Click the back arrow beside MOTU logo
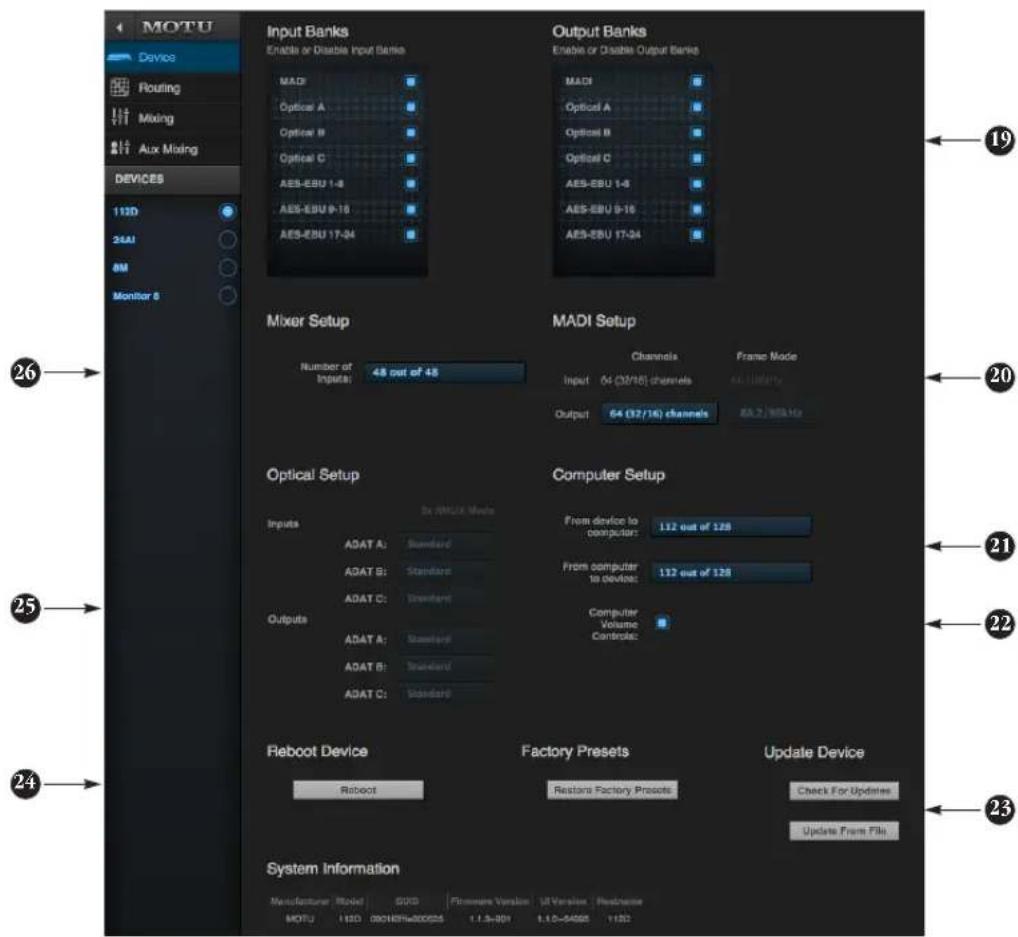The width and height of the screenshot is (1018, 937). (119, 27)
